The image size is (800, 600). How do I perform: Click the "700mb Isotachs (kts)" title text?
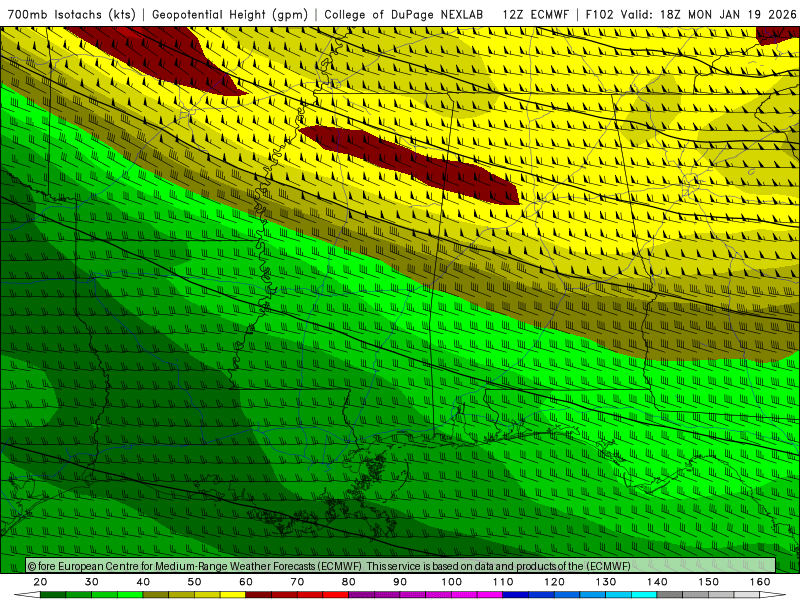[71, 15]
